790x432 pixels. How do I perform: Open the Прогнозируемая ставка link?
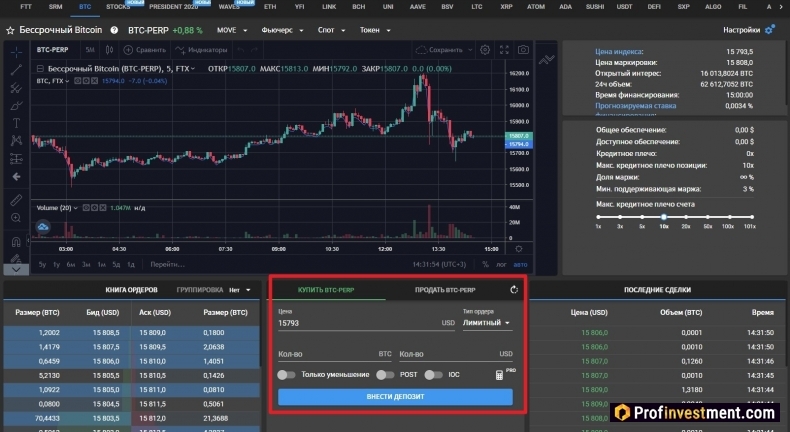635,106
